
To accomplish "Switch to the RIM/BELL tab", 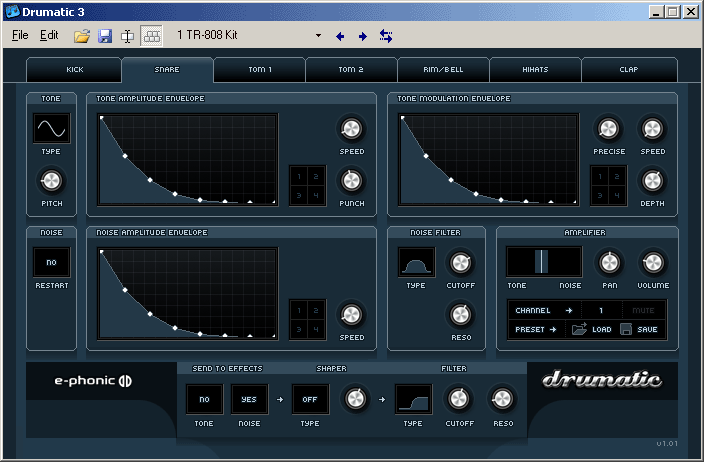I will click(x=443, y=70).
